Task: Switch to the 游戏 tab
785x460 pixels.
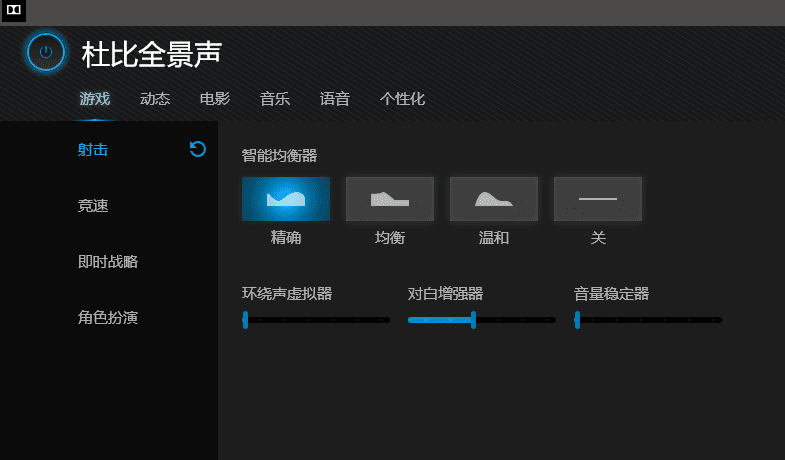Action: [95, 99]
